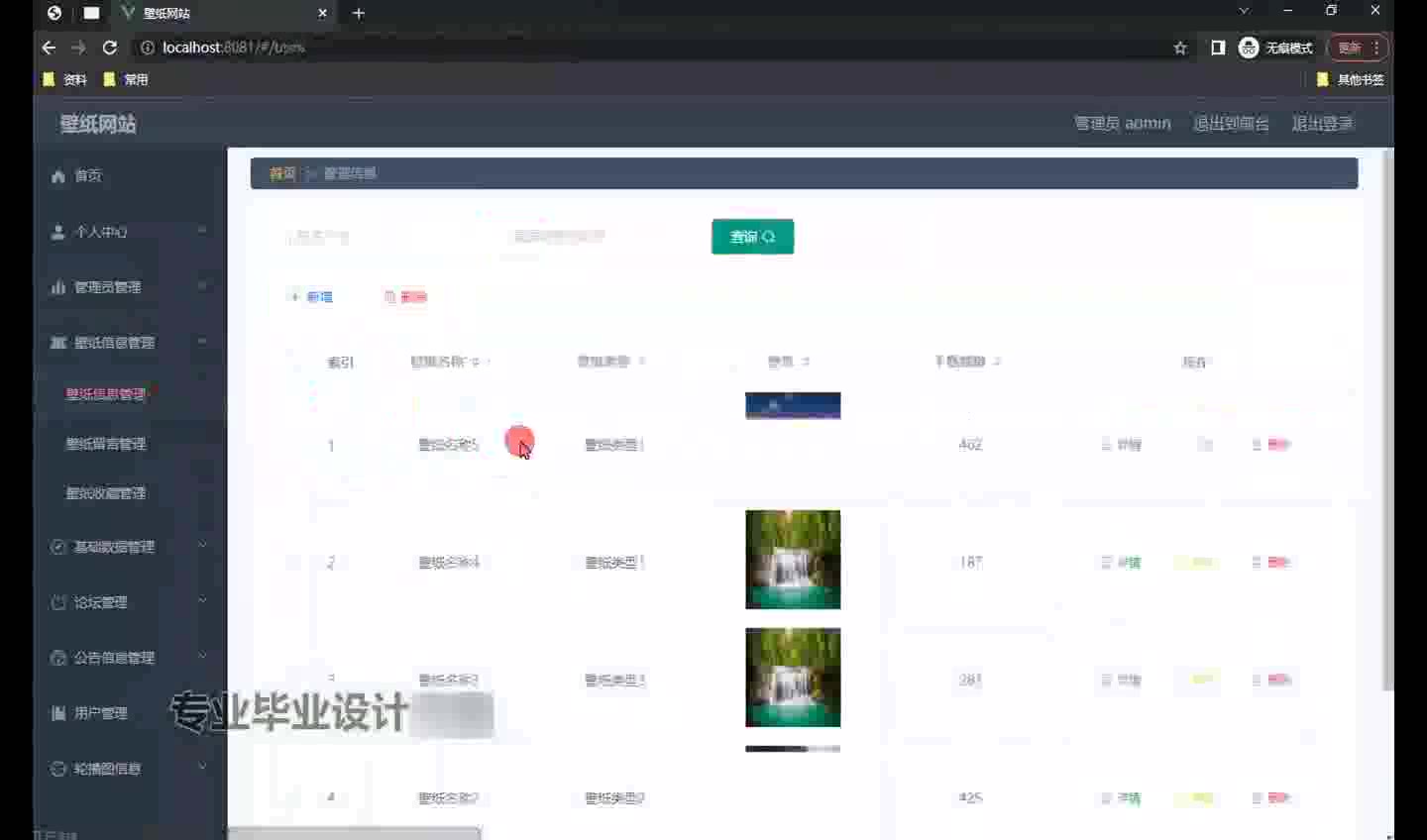The width and height of the screenshot is (1427, 840).
Task: Open the 首页 sidebar menu item
Action: coord(130,175)
